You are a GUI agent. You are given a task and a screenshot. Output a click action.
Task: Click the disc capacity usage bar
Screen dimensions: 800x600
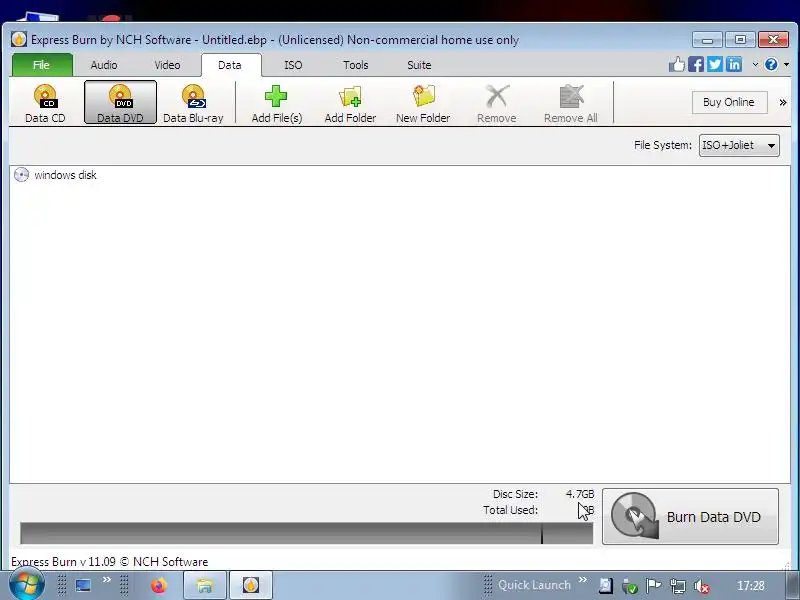point(307,533)
